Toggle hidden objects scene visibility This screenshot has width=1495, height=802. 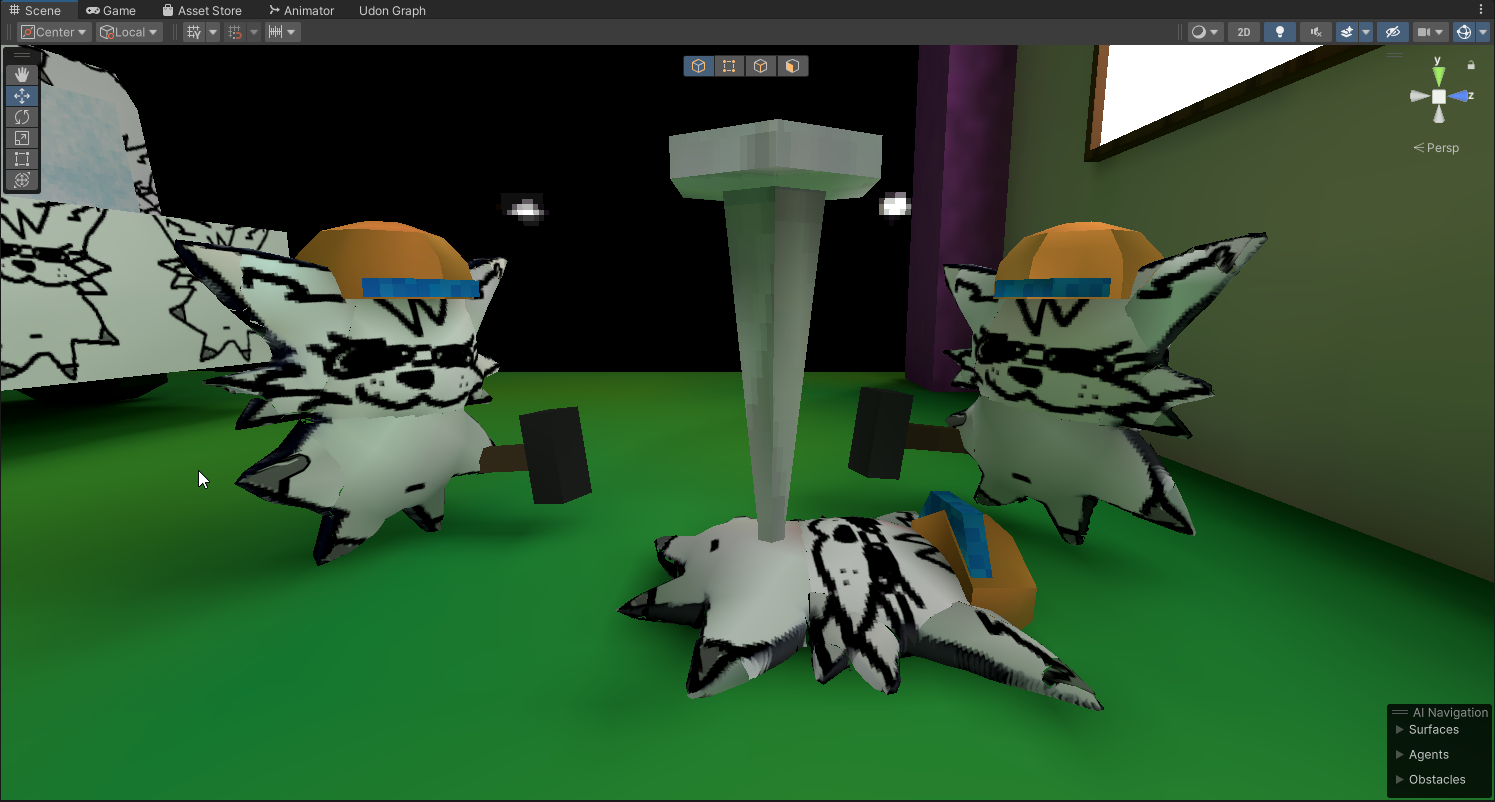1392,32
